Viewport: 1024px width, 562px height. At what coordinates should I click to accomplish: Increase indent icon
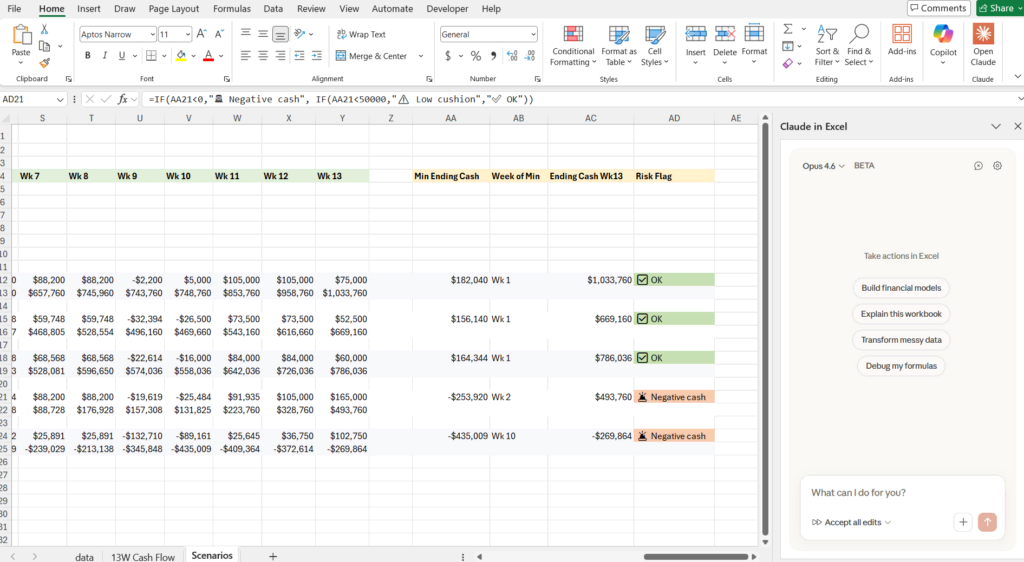[x=317, y=56]
